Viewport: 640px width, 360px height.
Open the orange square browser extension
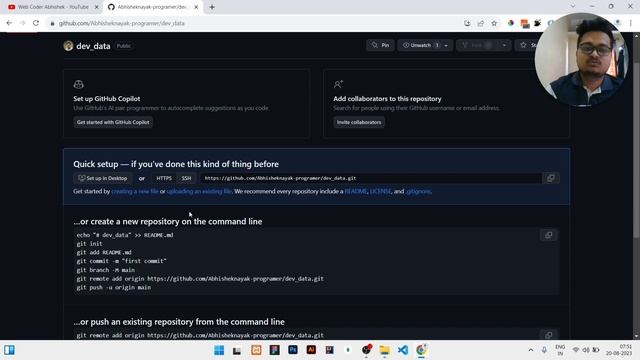(x=525, y=24)
